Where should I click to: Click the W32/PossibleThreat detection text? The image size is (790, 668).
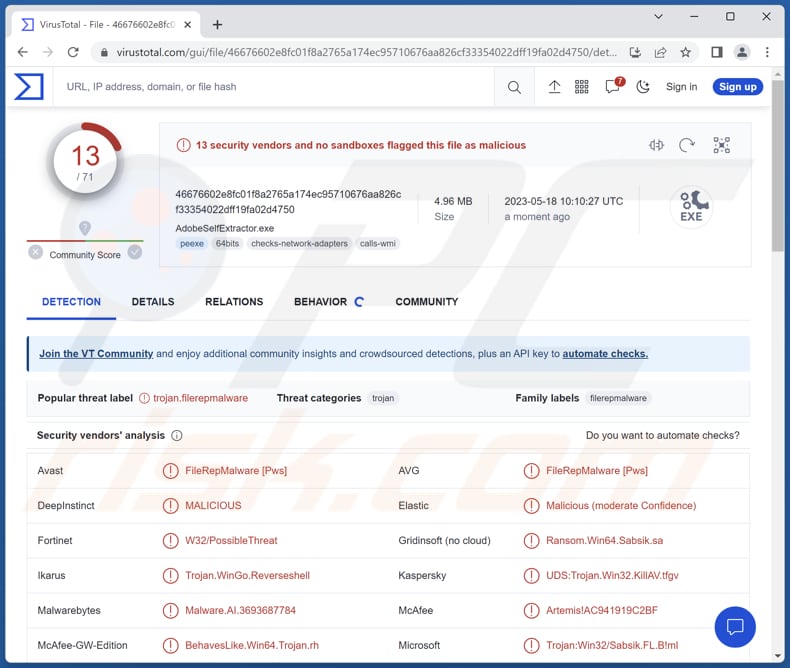pyautogui.click(x=231, y=541)
